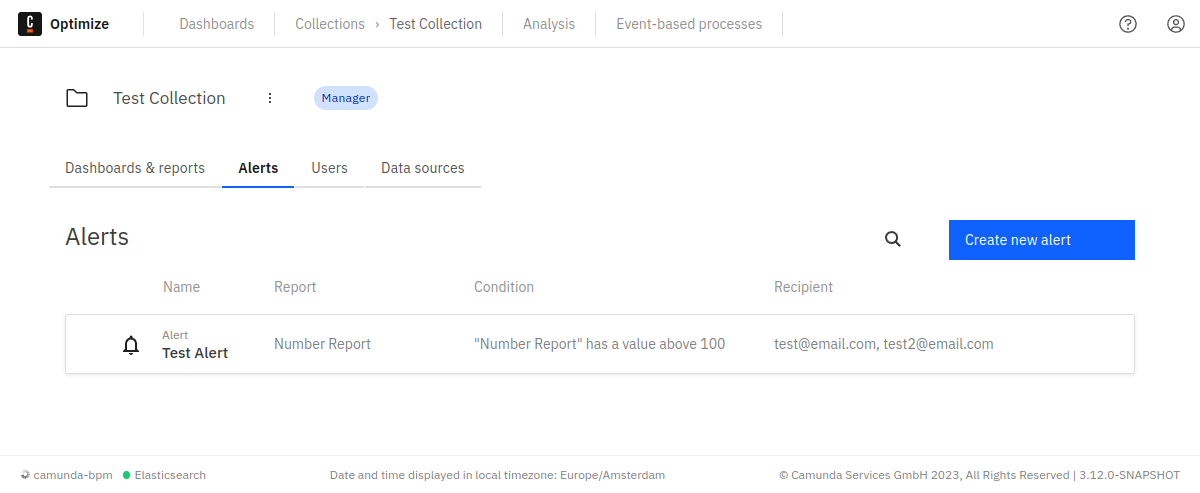The width and height of the screenshot is (1200, 493).
Task: Click the folder icon beside Test Collection
Action: (77, 98)
